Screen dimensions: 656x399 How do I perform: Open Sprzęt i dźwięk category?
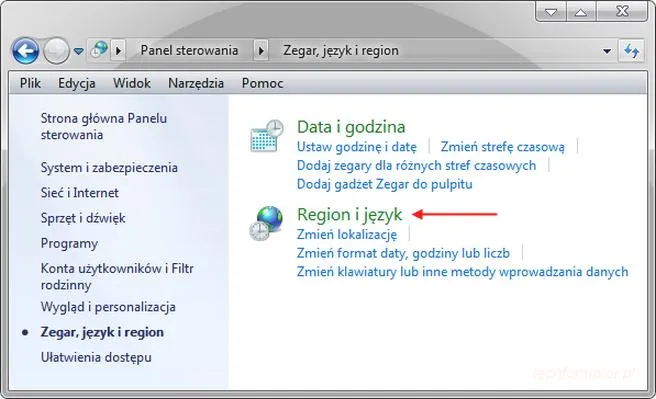click(x=83, y=218)
